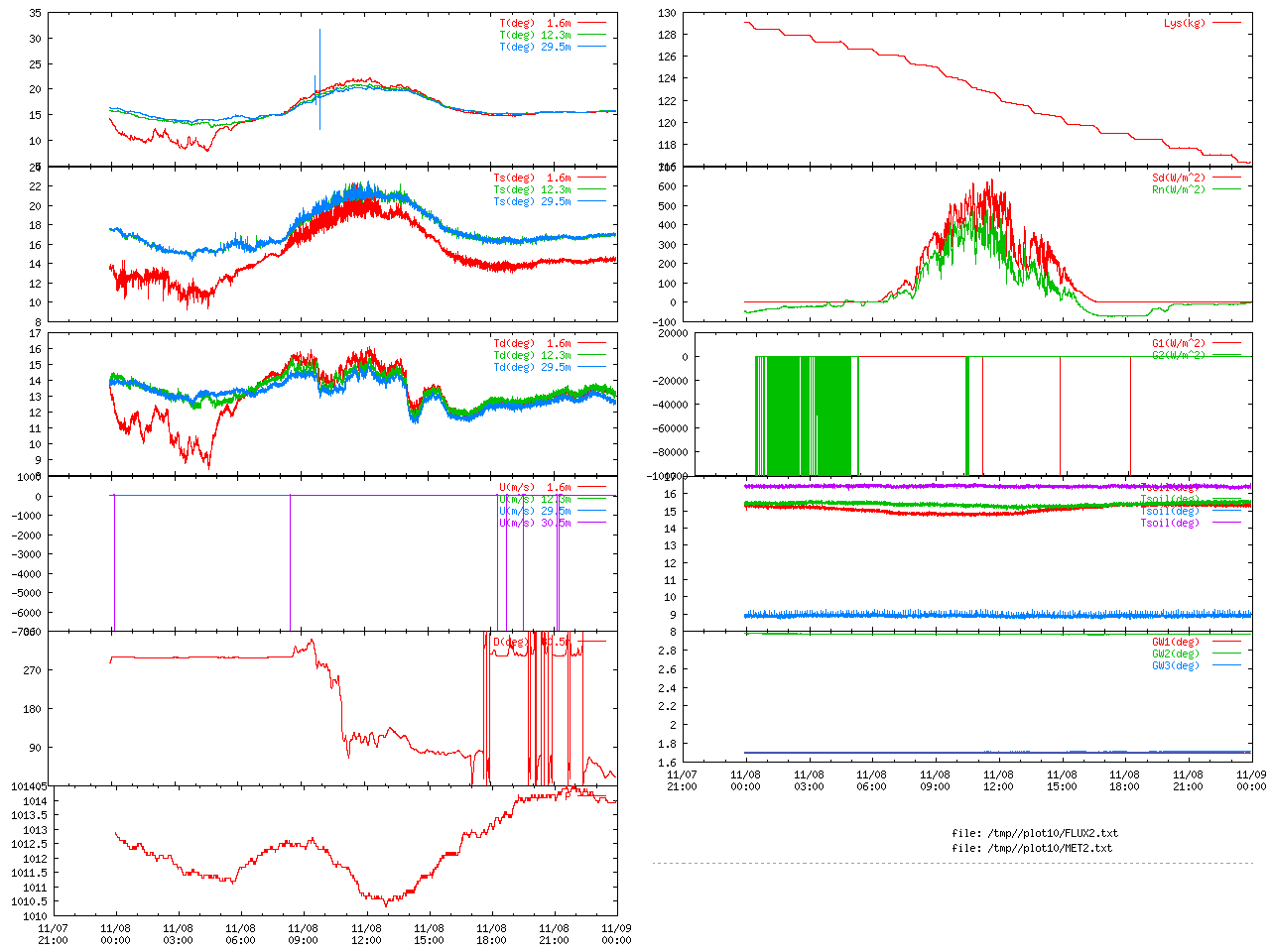Click the '-6000' wind speed axis label
Screen dimensions: 1270x952
27,614
